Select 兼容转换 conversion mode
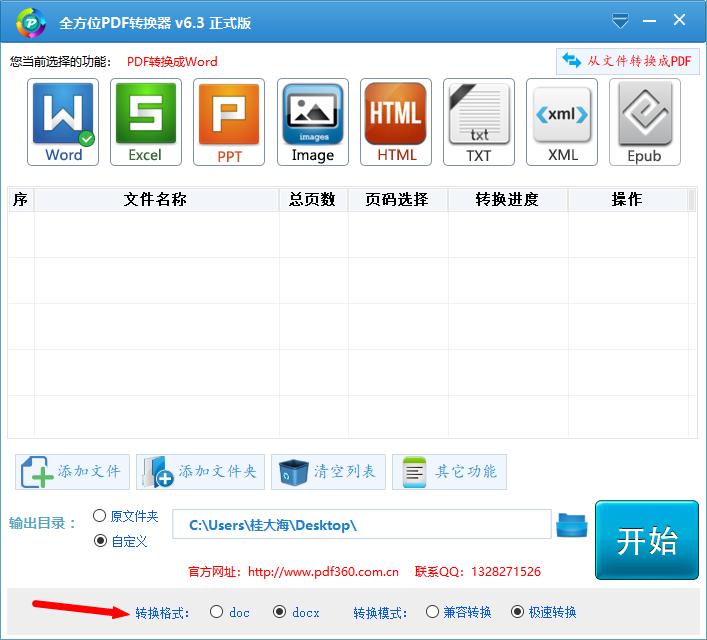 click(x=459, y=612)
